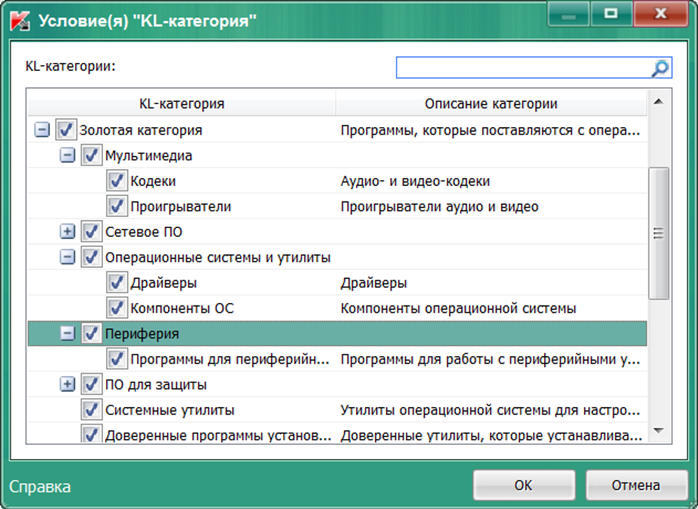
Task: Click the Описание категории column header
Action: [x=491, y=104]
